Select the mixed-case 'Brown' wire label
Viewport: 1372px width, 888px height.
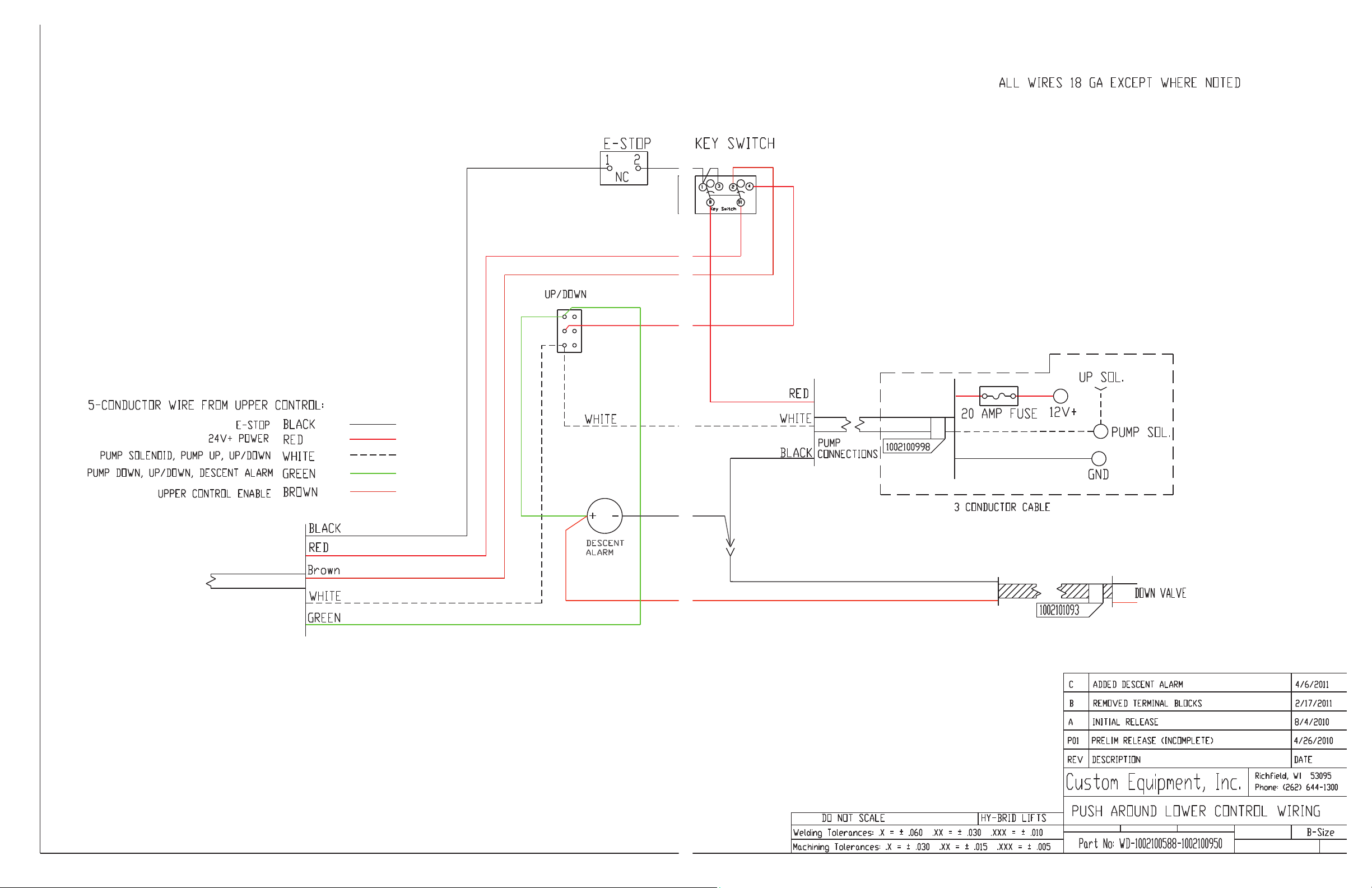click(x=323, y=570)
